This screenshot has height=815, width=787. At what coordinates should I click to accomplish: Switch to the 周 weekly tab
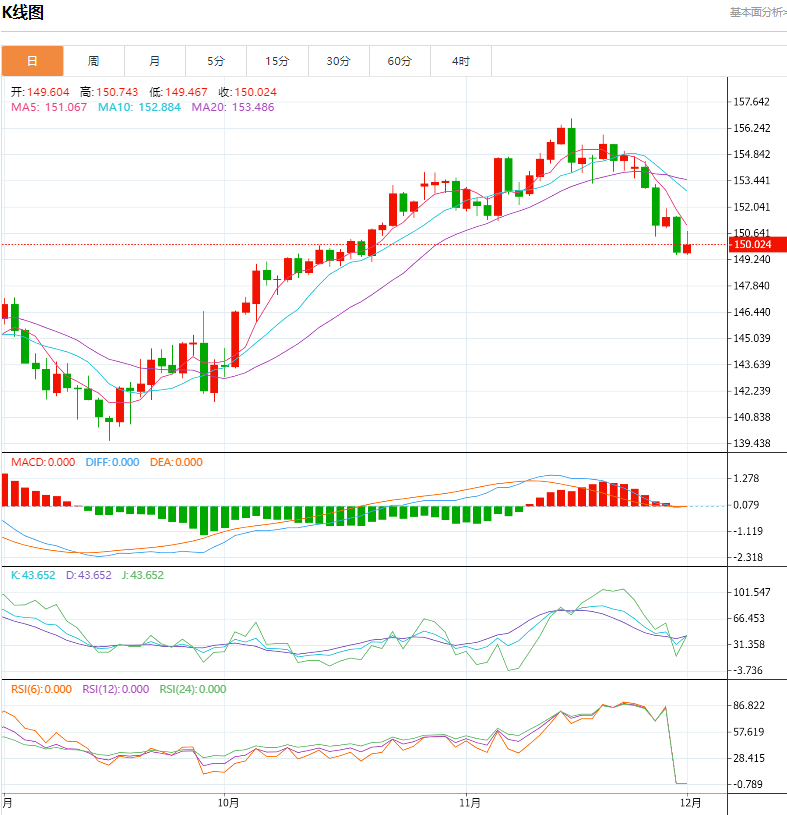(93, 61)
